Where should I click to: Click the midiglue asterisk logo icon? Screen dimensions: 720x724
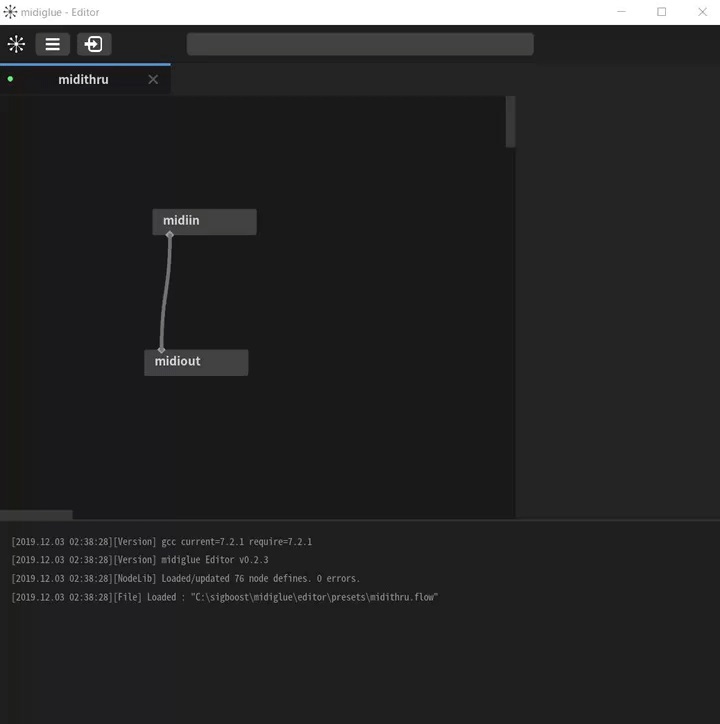pos(16,44)
